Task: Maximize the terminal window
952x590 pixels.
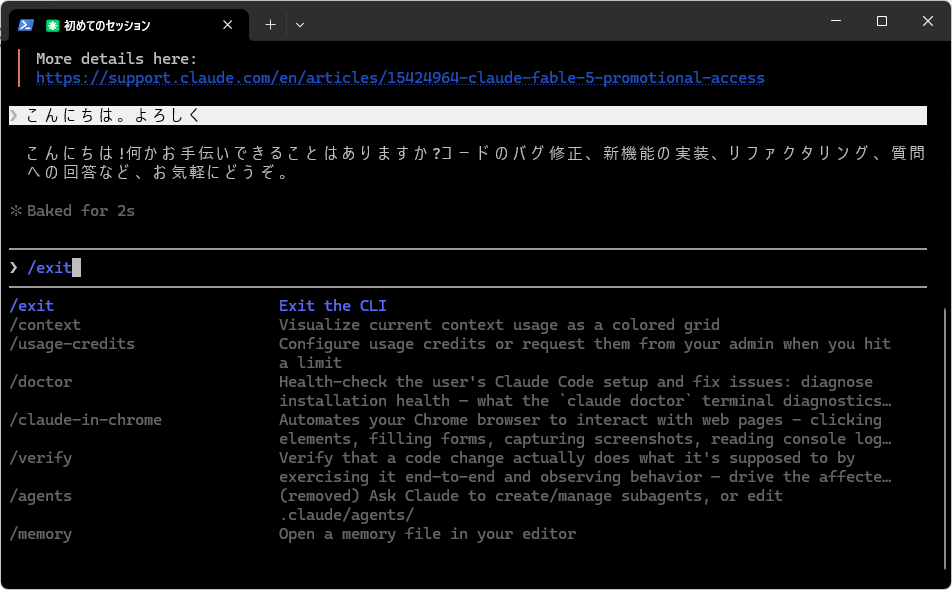Action: point(882,21)
